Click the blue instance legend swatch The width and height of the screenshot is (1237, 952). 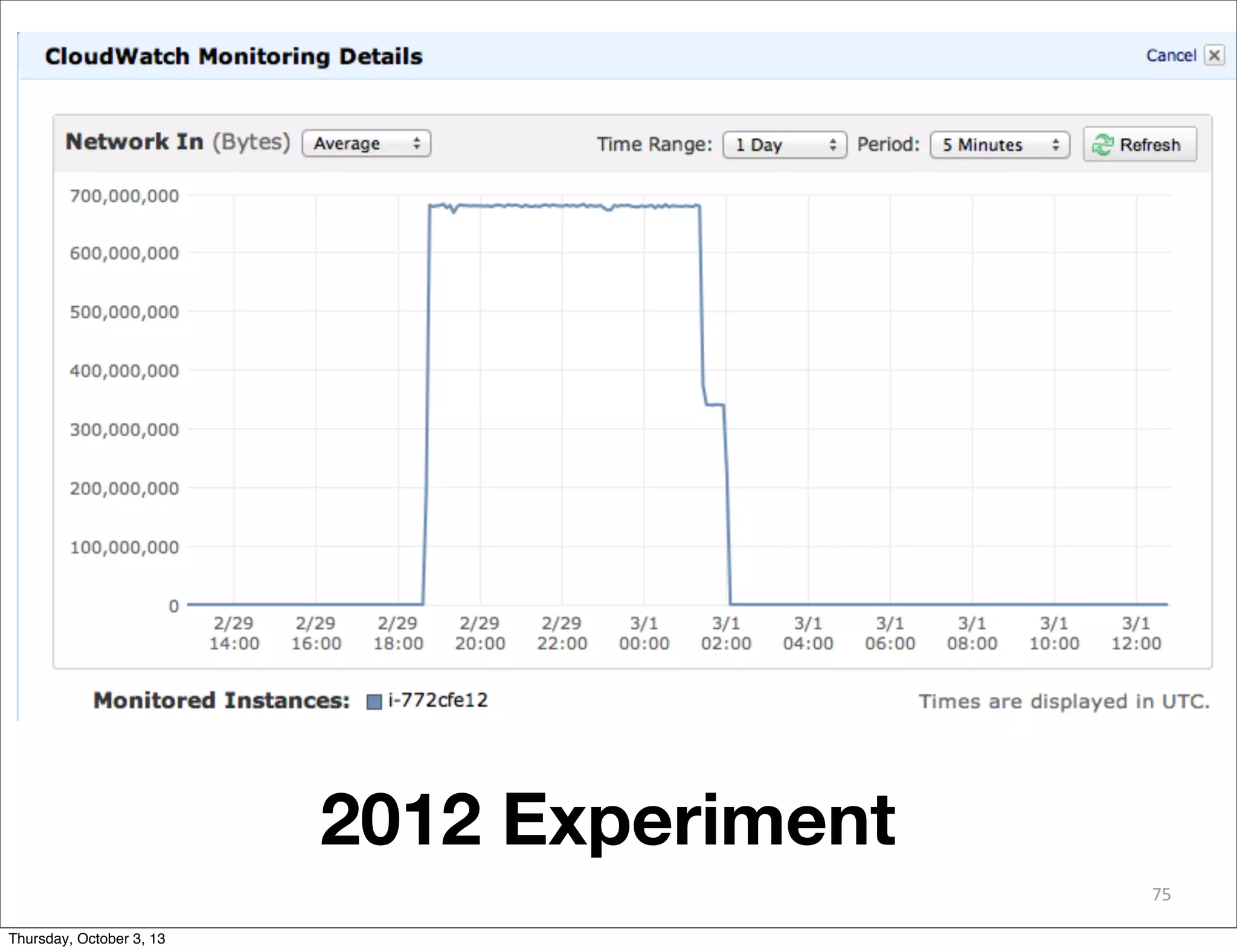374,701
